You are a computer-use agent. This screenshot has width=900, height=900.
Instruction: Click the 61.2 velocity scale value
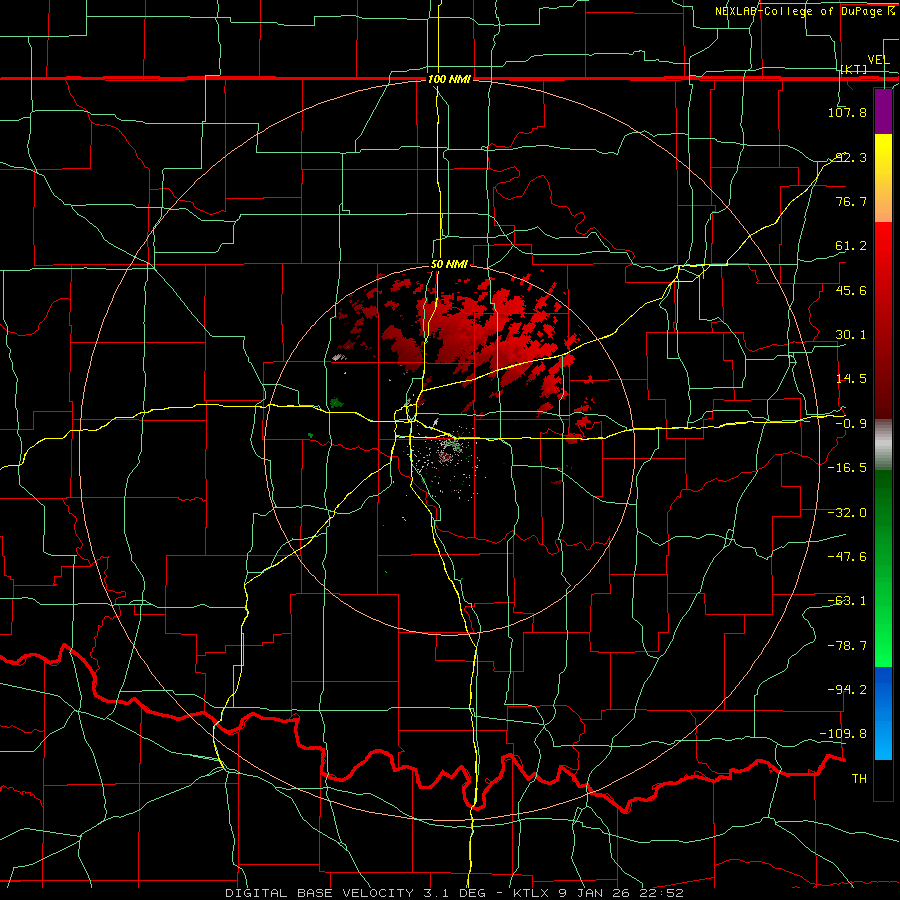pos(850,246)
